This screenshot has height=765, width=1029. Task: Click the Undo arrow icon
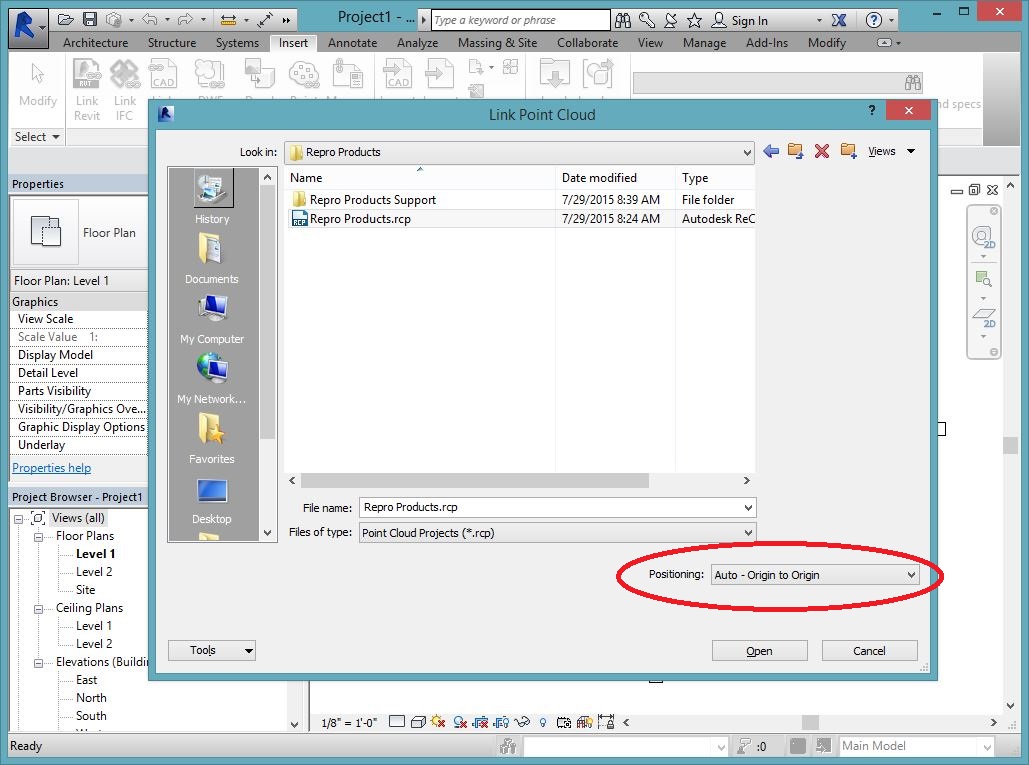pos(150,20)
